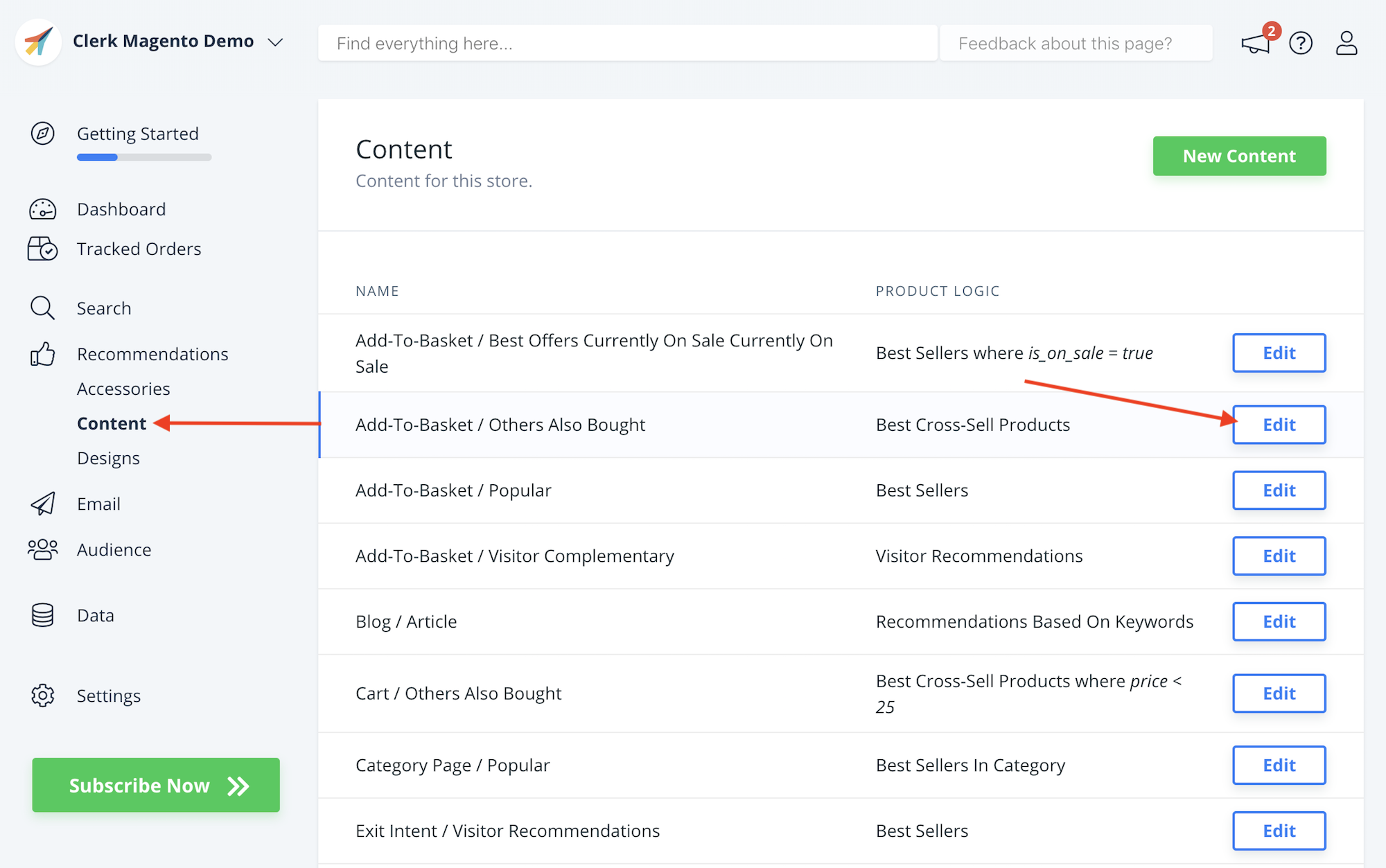Click the megaphone announcements icon

1255,44
